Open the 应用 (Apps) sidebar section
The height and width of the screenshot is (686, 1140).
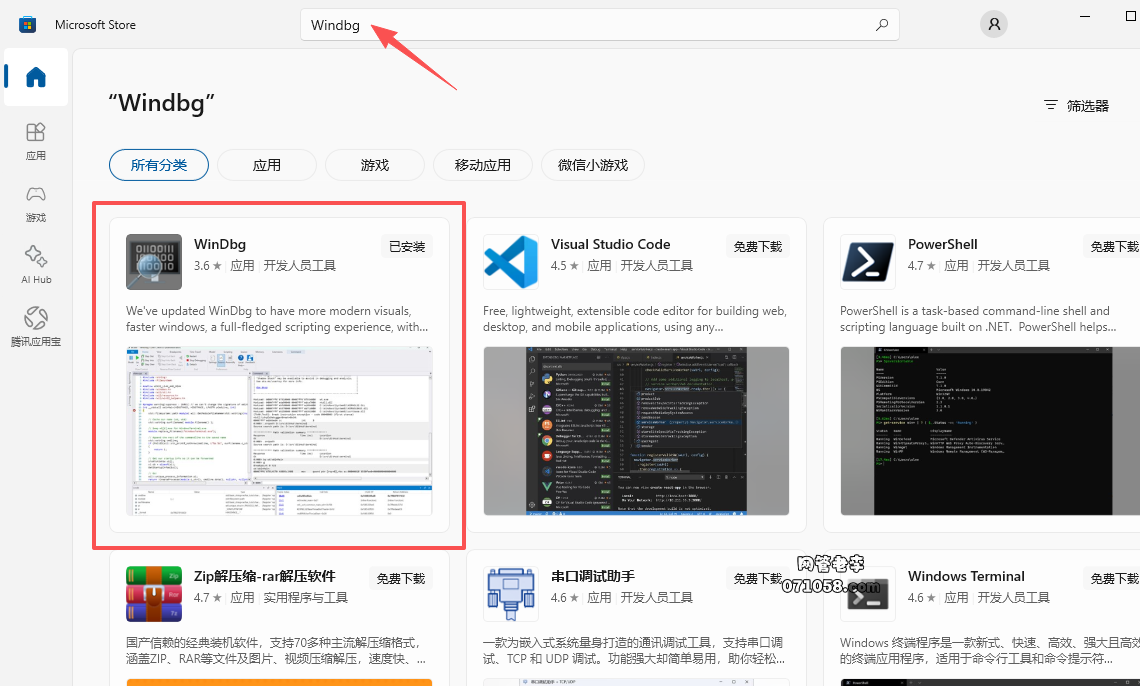point(36,141)
